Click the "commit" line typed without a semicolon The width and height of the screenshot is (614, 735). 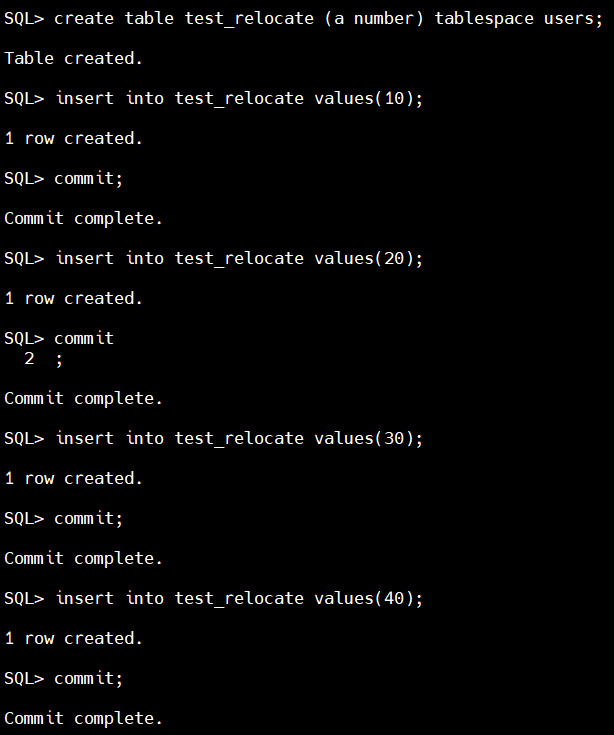[84, 338]
